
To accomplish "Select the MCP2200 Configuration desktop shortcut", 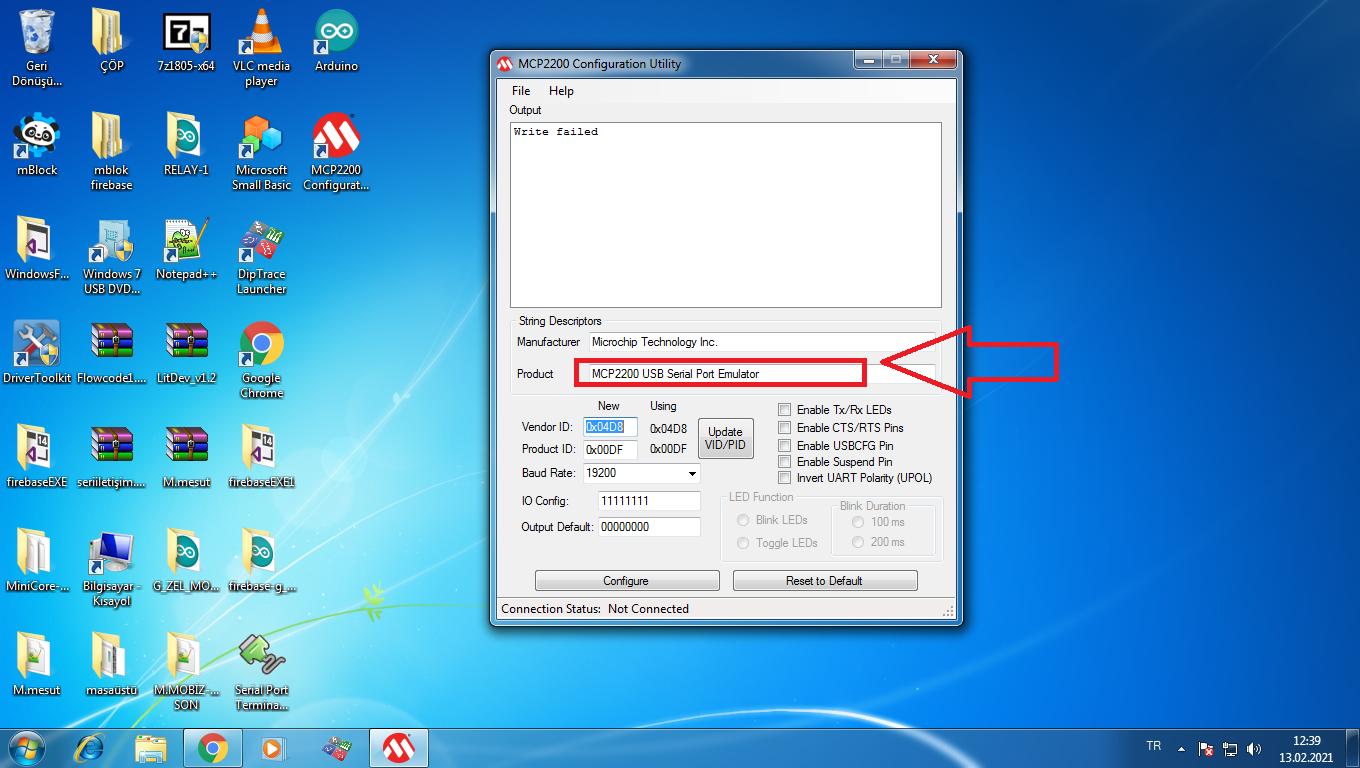I will click(x=336, y=152).
